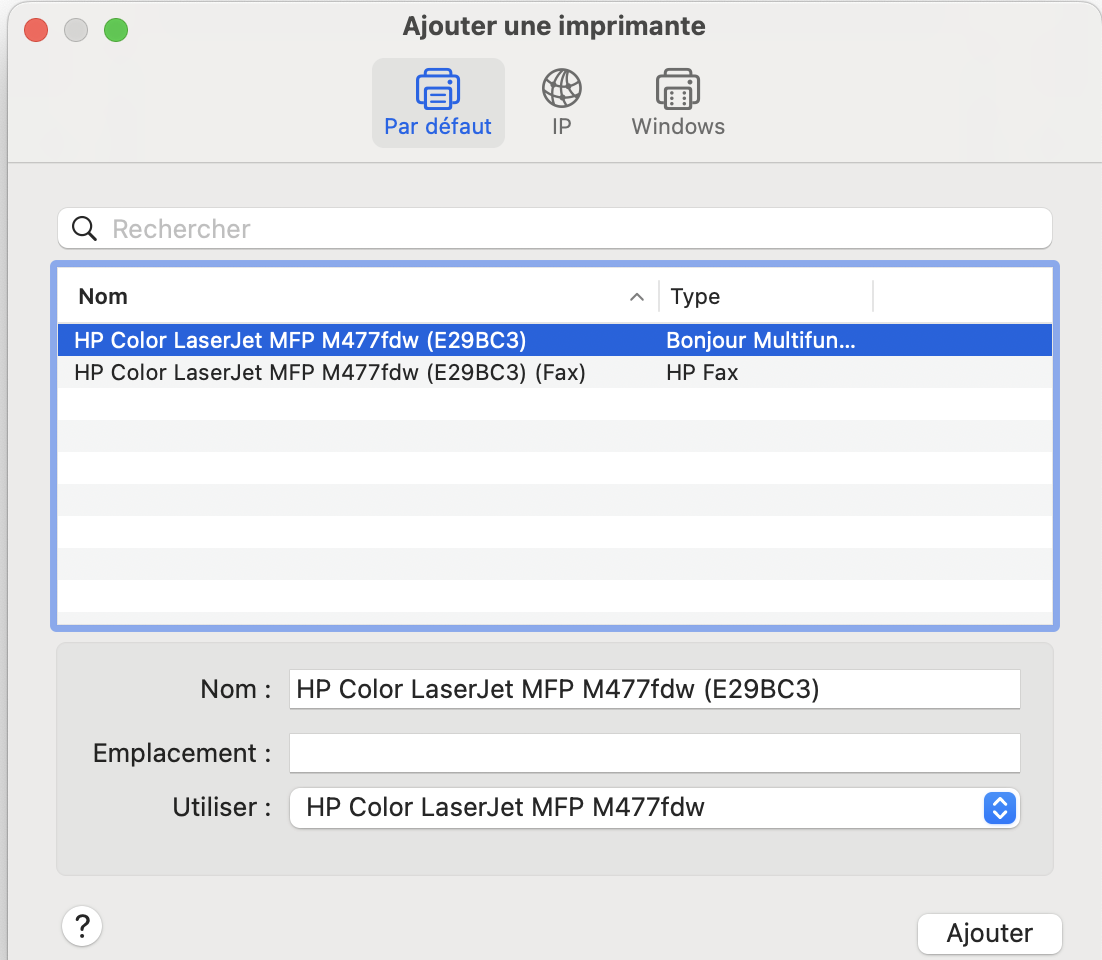Select the HP LaserJet (Fax) printer row

pos(330,373)
